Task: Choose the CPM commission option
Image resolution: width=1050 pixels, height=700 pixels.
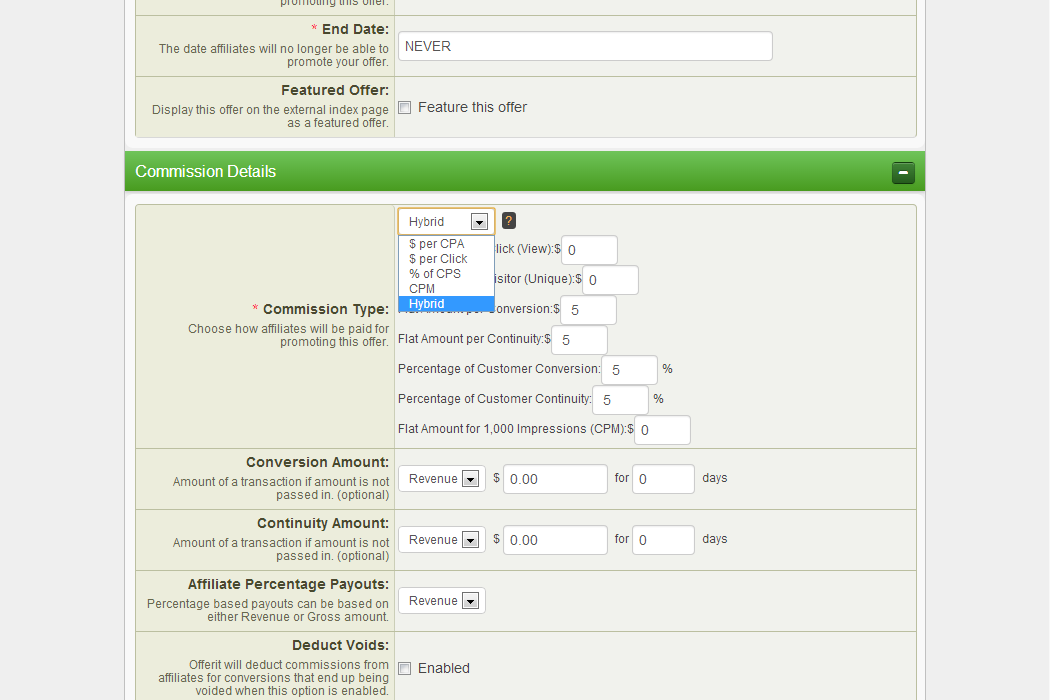Action: pyautogui.click(x=422, y=289)
